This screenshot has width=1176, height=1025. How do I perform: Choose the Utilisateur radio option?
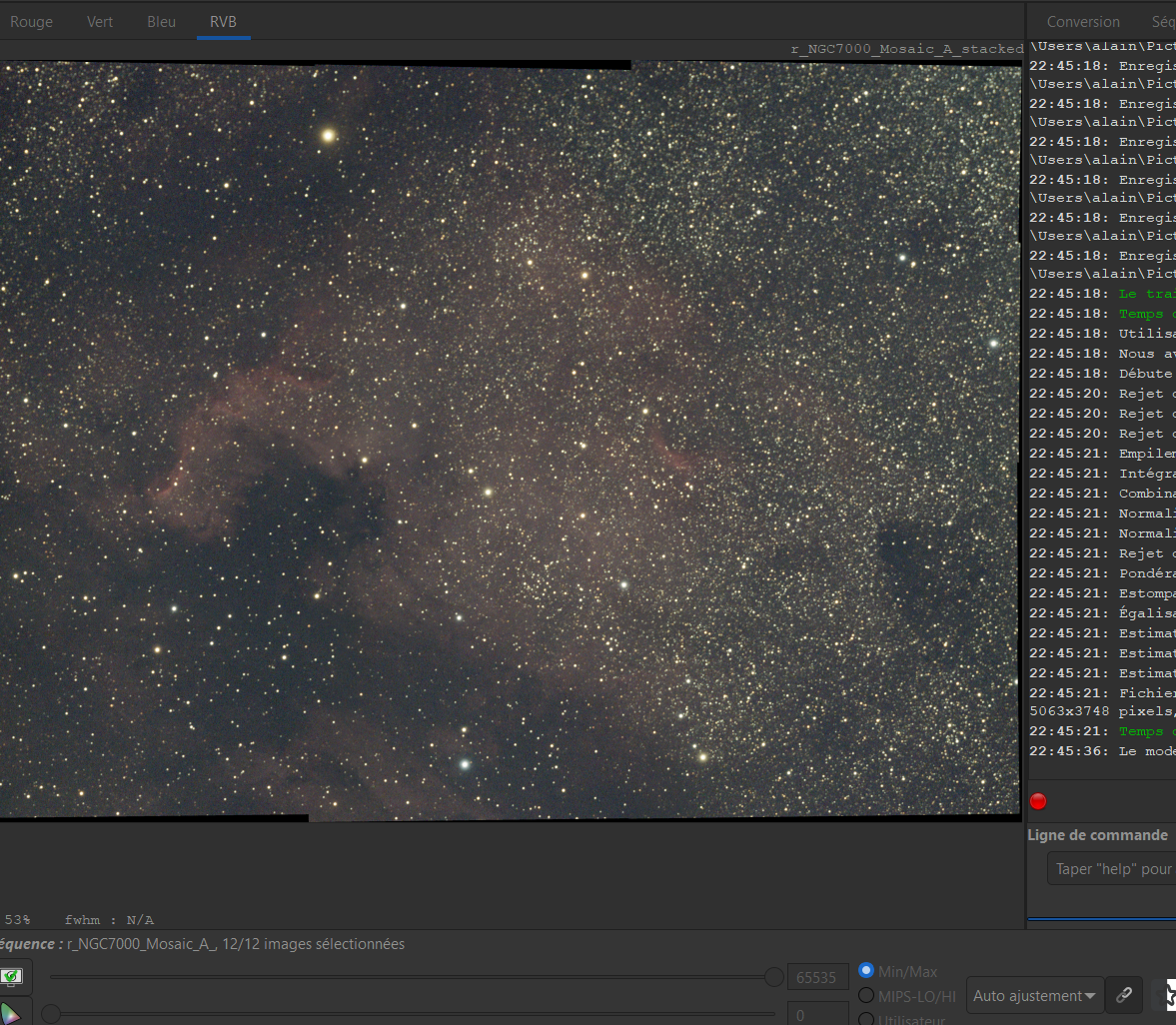pos(866,1019)
